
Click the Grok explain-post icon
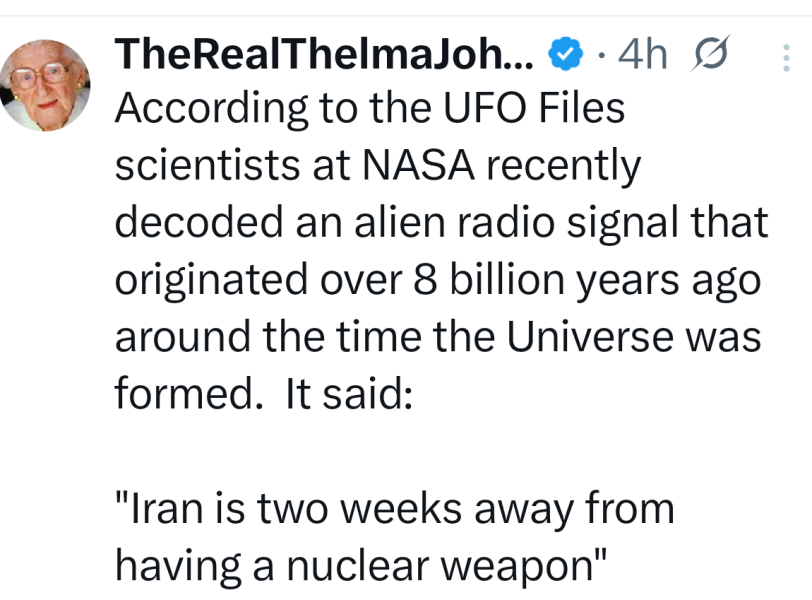(710, 54)
